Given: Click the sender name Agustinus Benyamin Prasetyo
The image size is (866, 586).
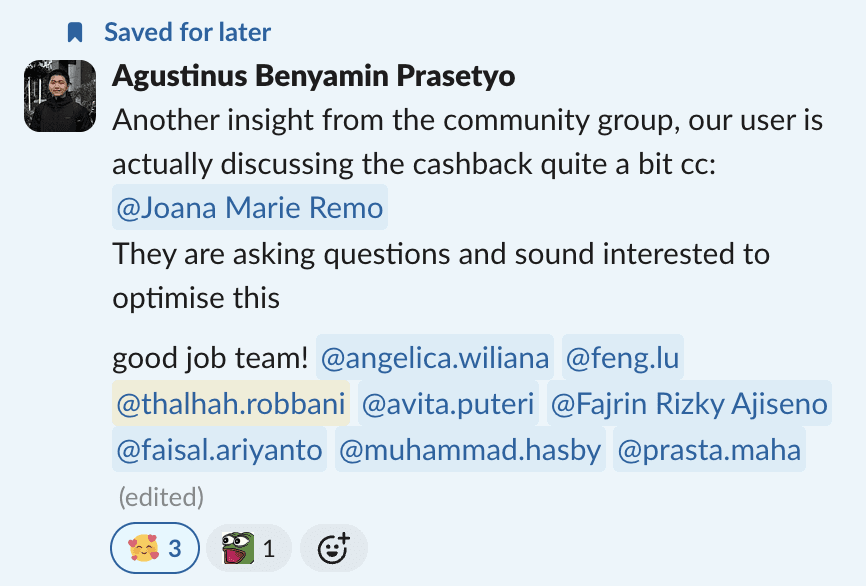Looking at the screenshot, I should [313, 76].
